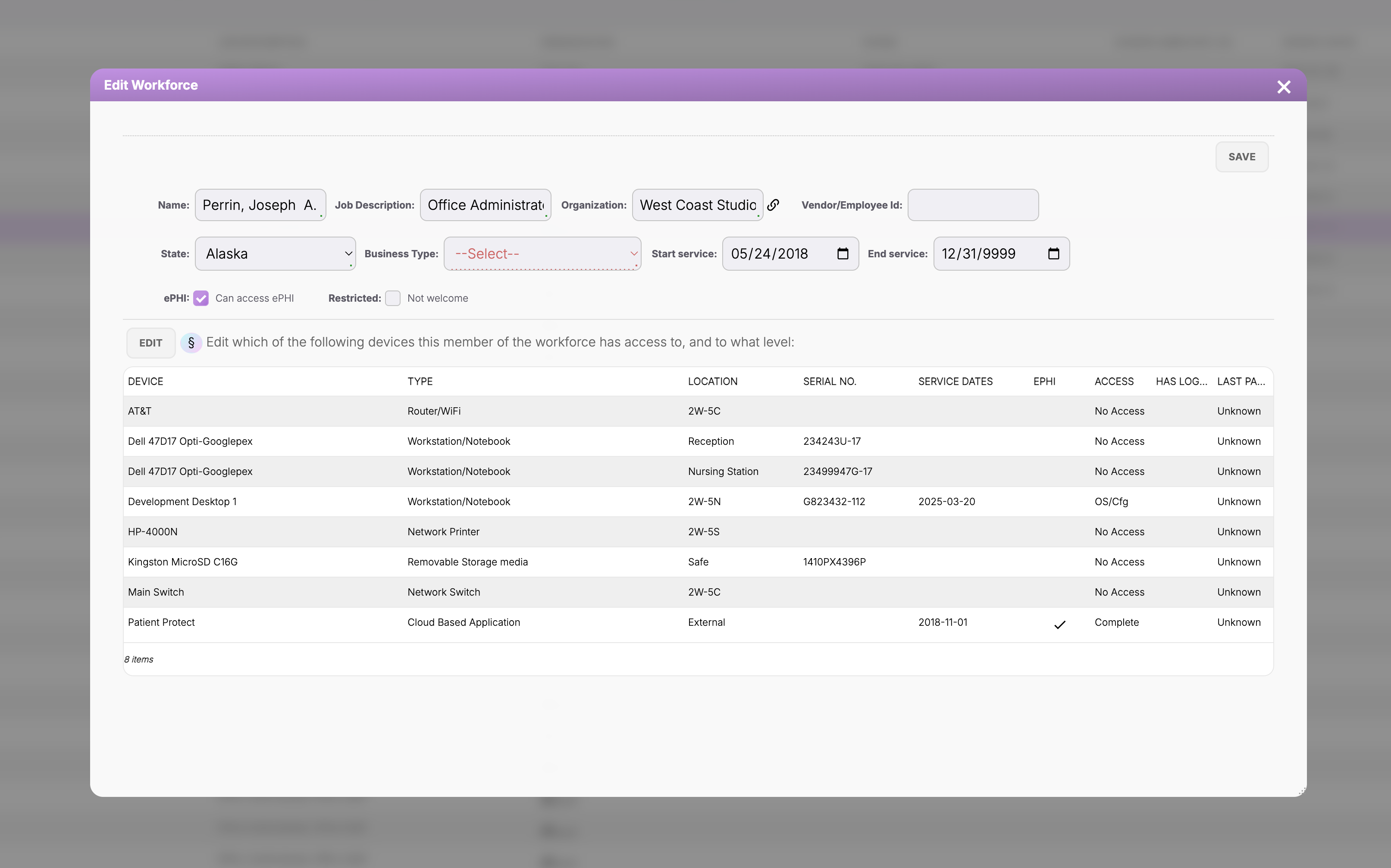Screen dimensions: 1391x868
Task: Close the Edit Workforce dialog
Action: point(1284,87)
